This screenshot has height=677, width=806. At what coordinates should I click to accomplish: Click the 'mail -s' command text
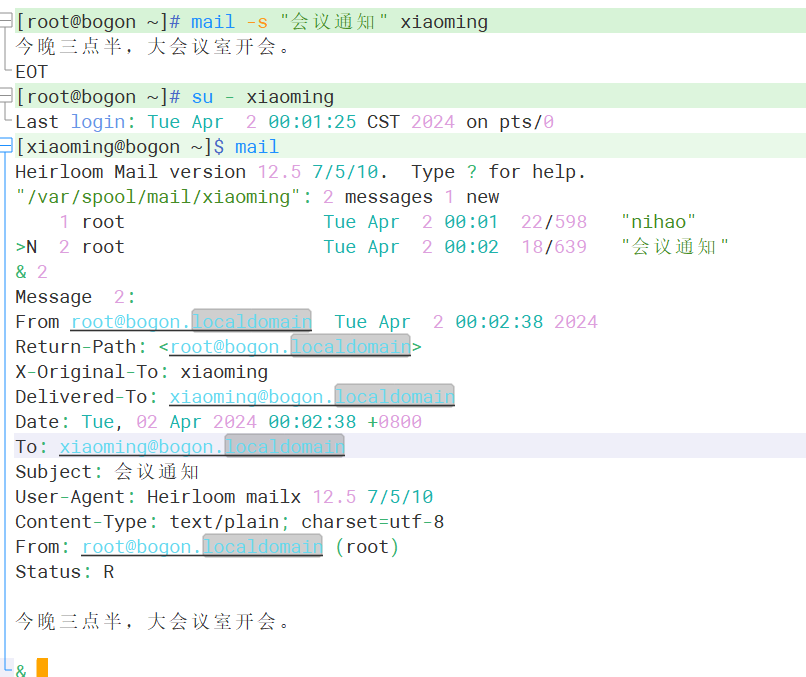tap(229, 22)
